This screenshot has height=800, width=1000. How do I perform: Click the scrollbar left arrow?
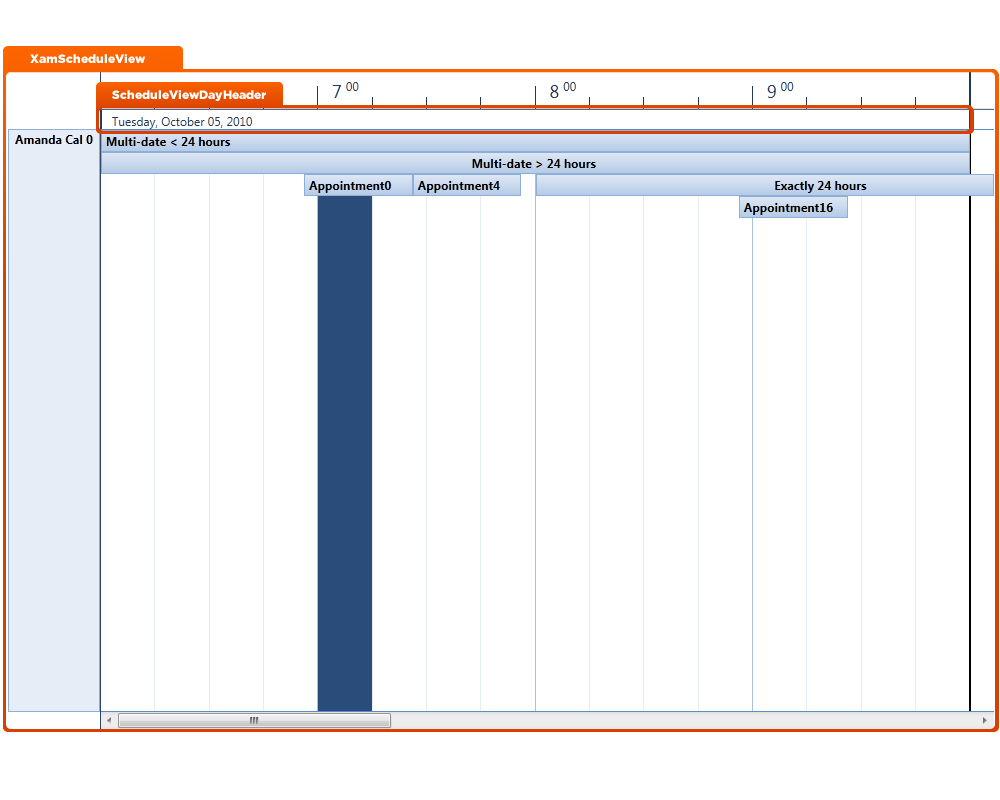click(x=109, y=720)
